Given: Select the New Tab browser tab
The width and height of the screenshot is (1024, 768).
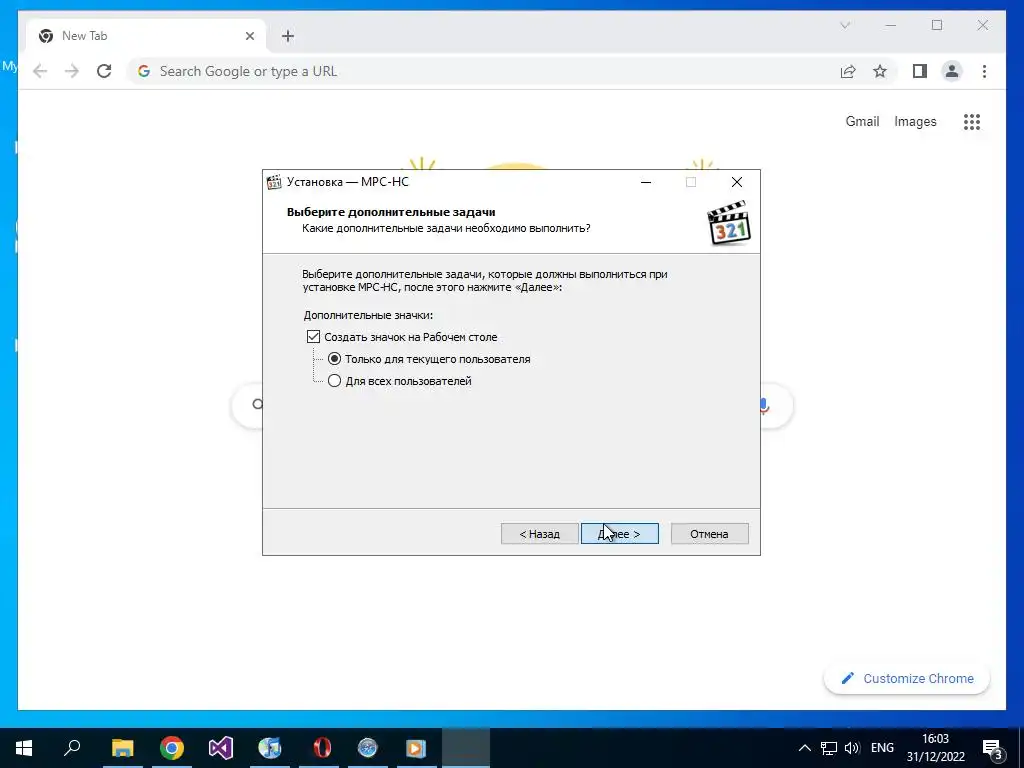Looking at the screenshot, I should click(146, 36).
